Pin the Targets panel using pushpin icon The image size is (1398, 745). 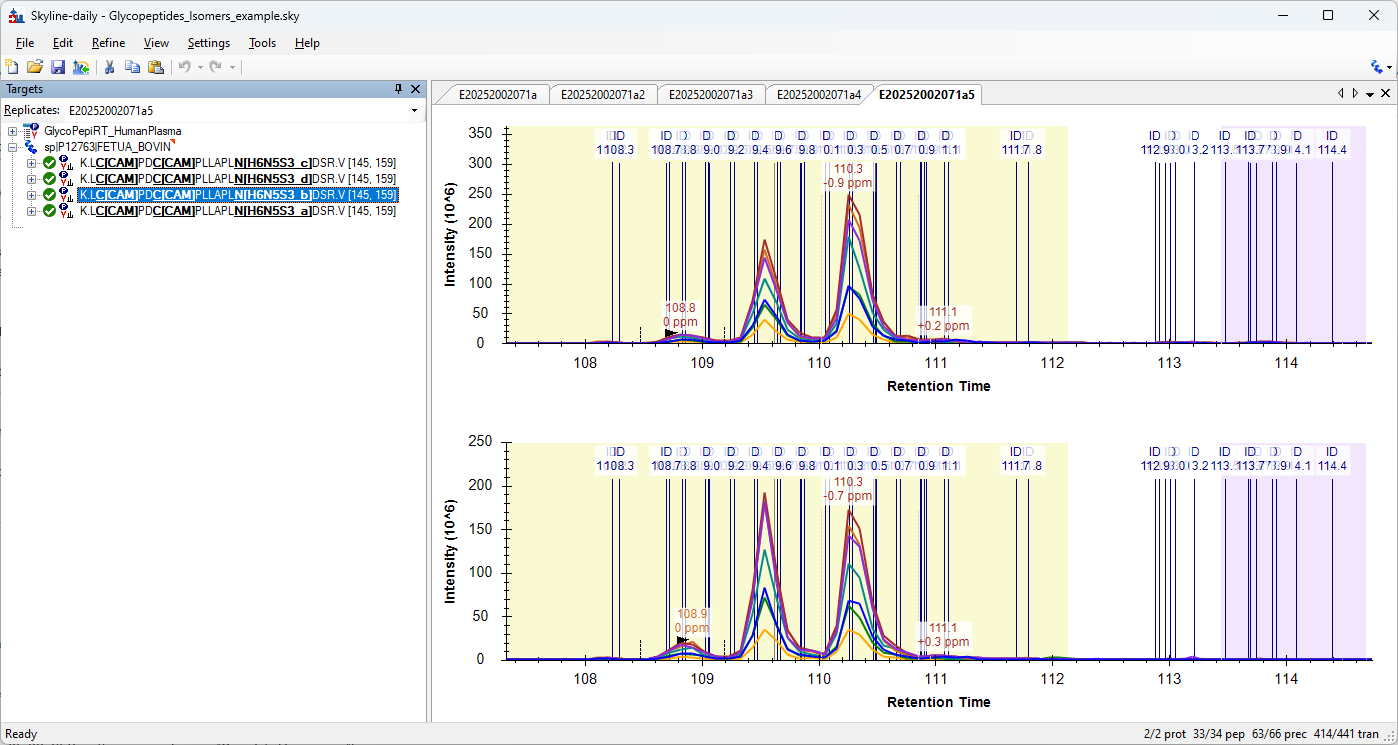tap(399, 89)
